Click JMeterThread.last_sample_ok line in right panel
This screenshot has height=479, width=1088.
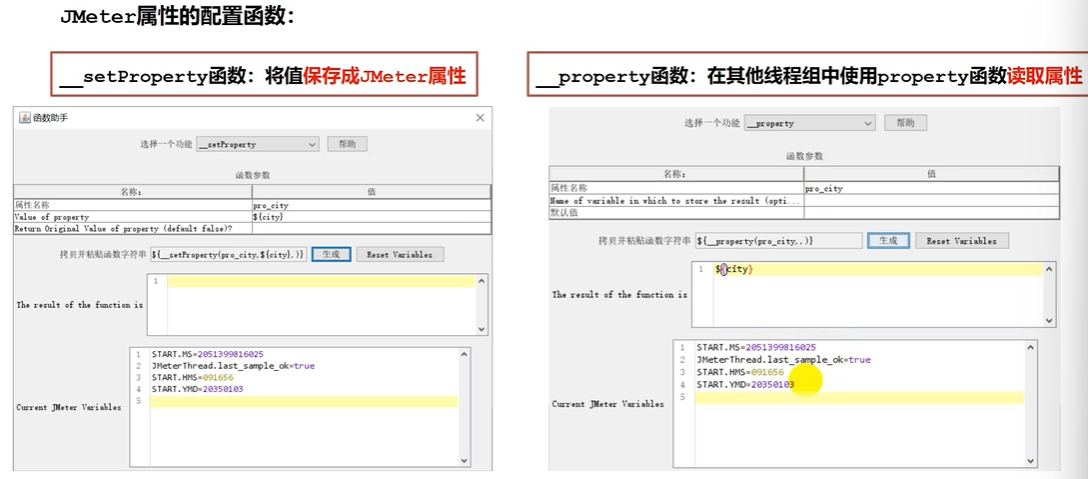(x=783, y=360)
